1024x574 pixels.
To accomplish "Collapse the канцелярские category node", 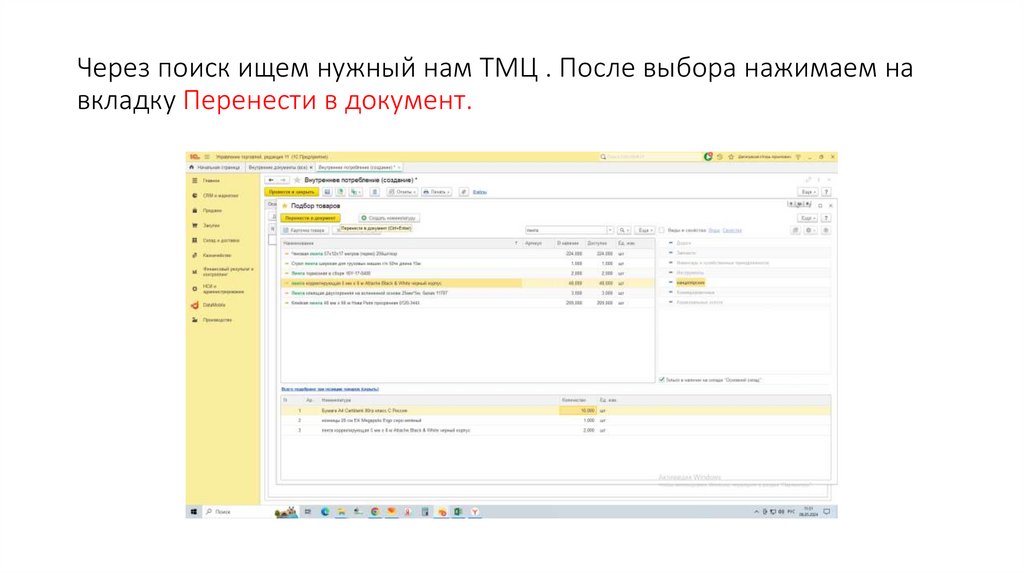I will click(671, 283).
